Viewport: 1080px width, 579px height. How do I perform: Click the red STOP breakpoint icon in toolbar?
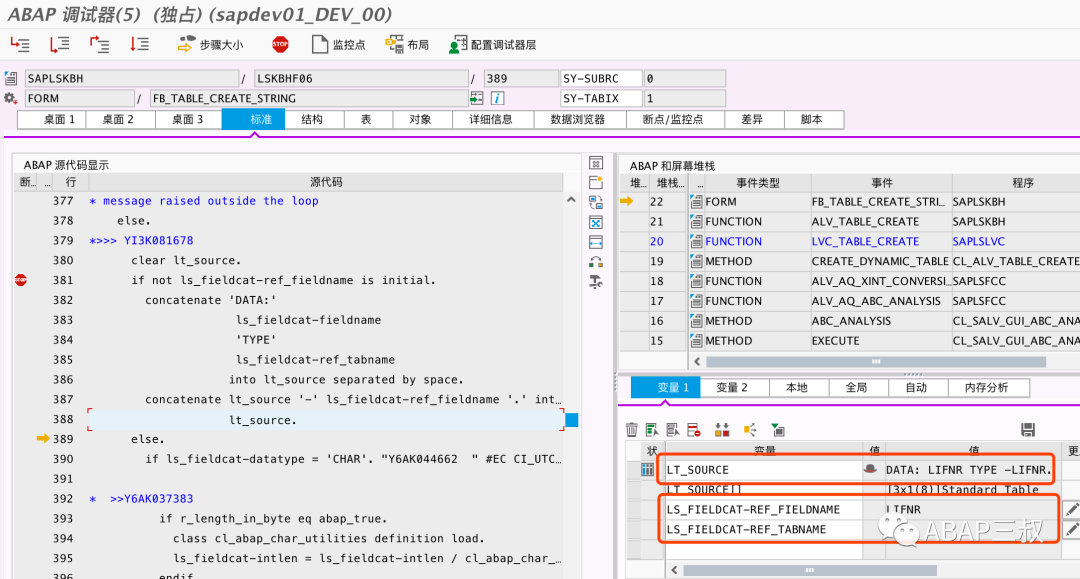280,45
